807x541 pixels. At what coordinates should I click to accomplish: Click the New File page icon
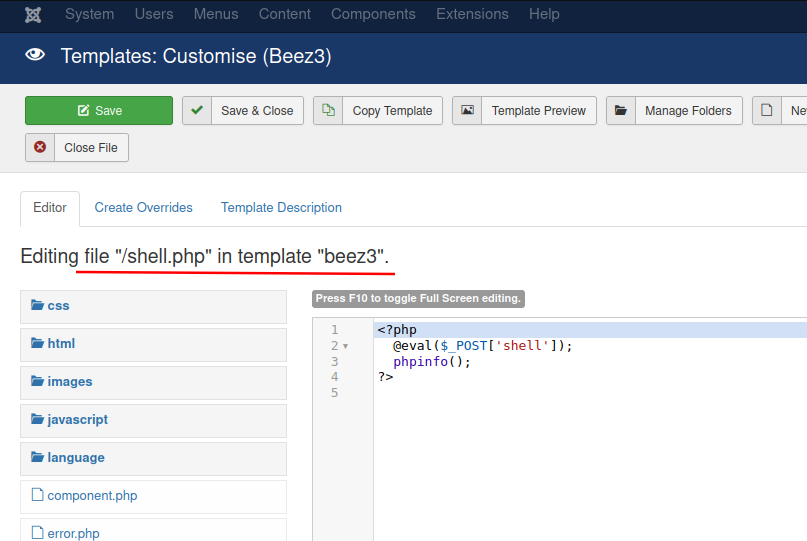pyautogui.click(x=767, y=111)
